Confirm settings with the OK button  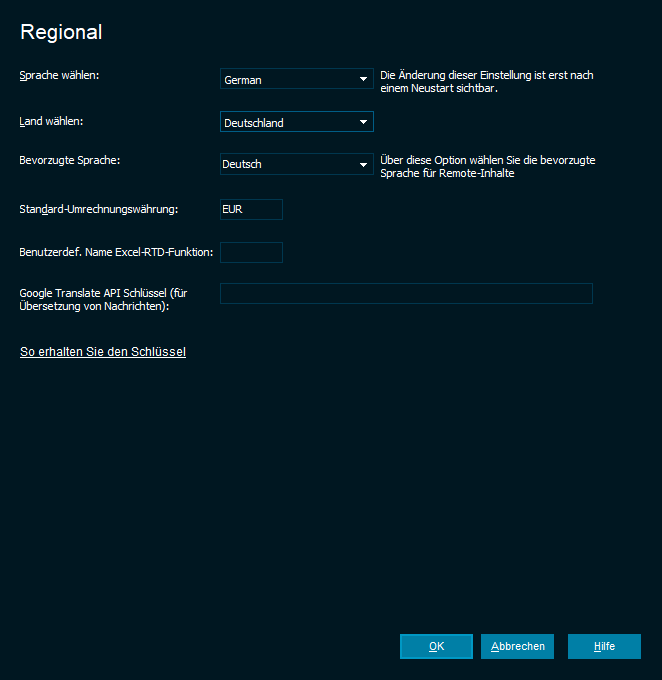click(x=436, y=647)
